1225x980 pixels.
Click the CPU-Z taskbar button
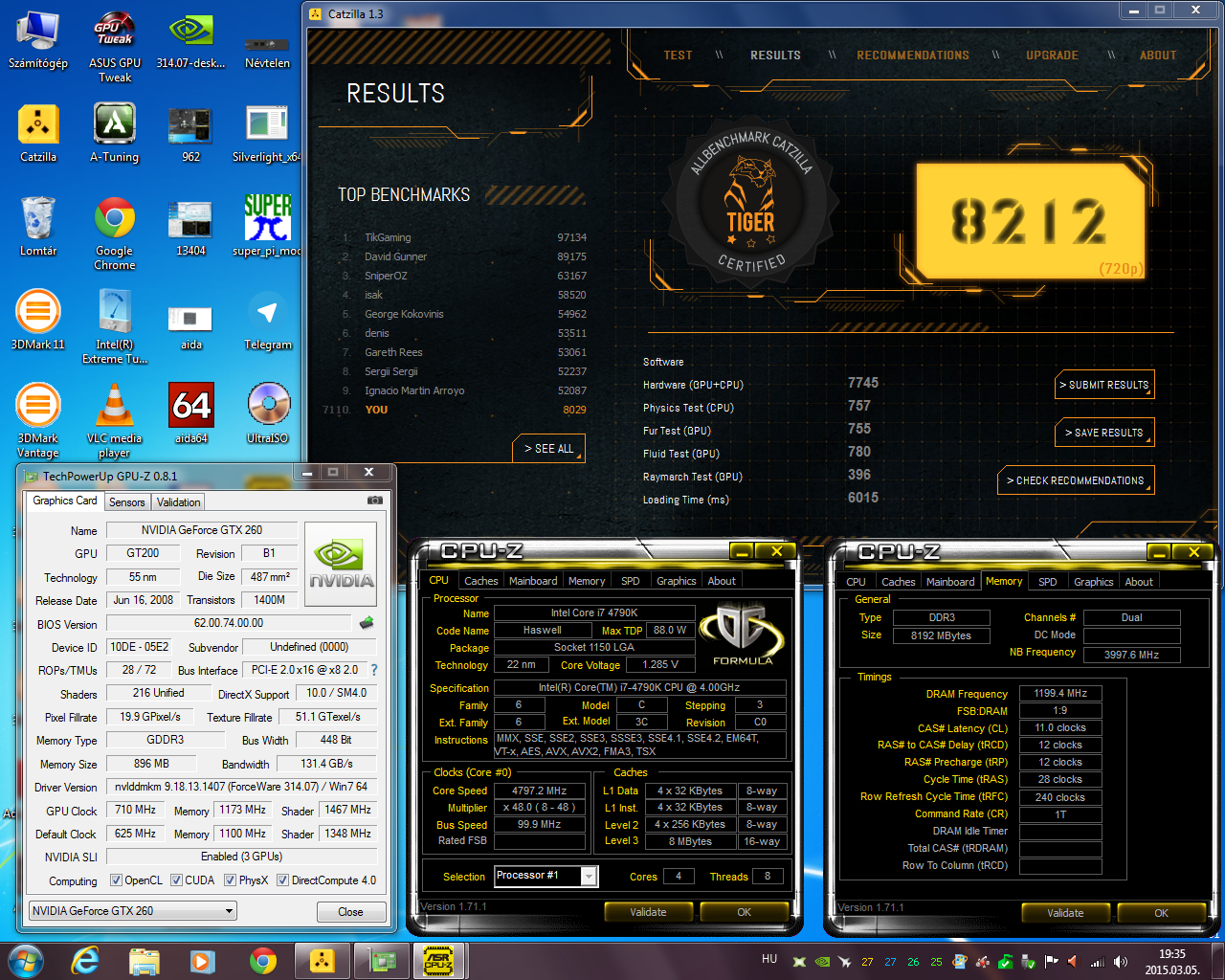coord(439,961)
